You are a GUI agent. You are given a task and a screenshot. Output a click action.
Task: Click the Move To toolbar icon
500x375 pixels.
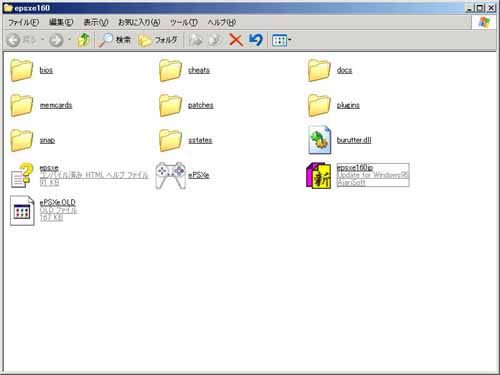[196, 40]
